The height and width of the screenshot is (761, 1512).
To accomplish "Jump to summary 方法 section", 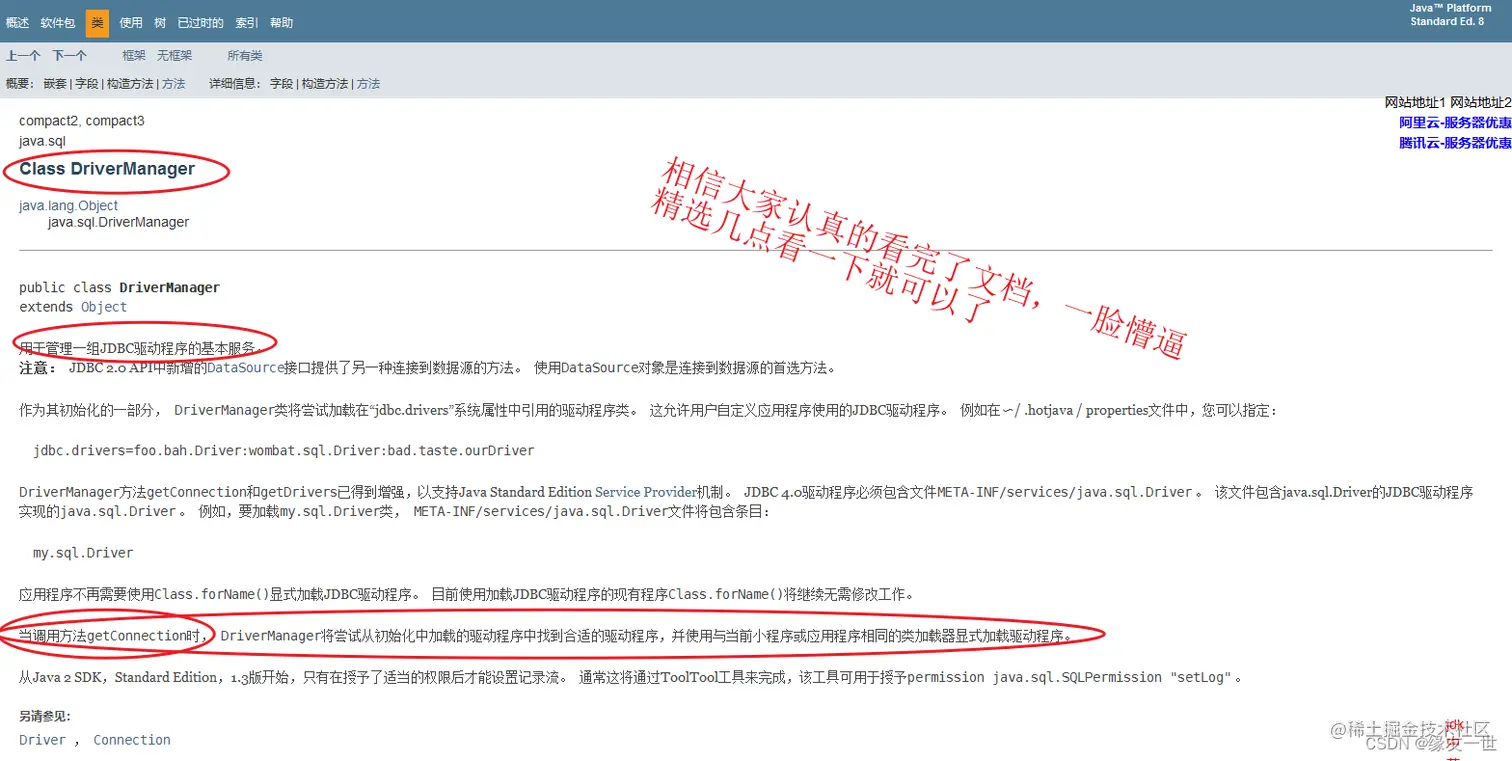I will point(174,84).
